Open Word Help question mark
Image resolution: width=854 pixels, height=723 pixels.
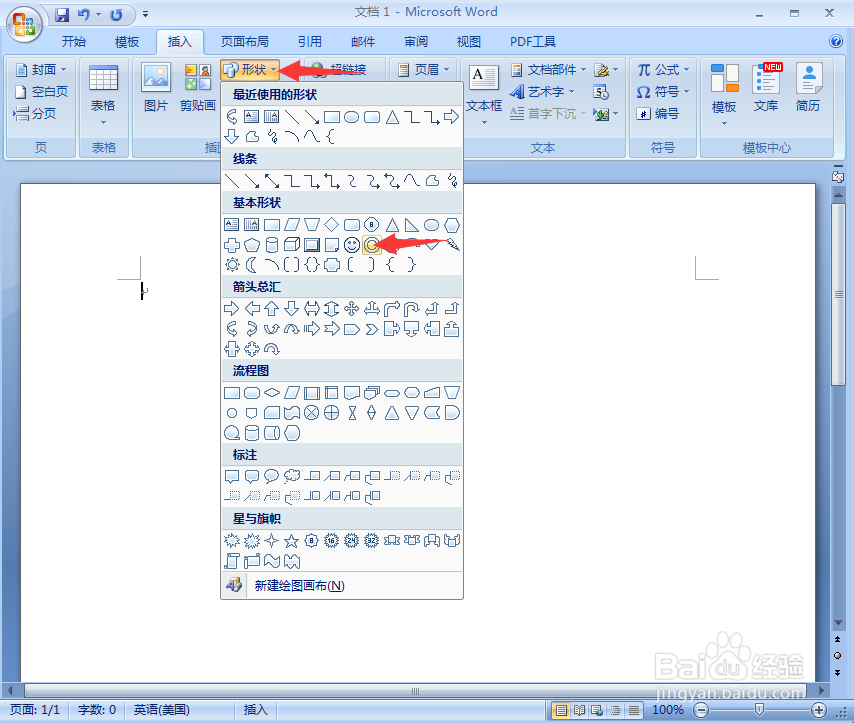click(x=835, y=41)
